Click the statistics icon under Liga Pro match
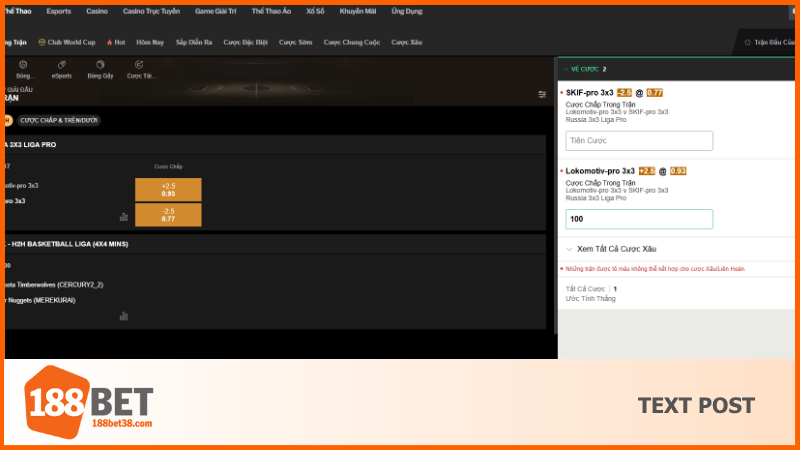The image size is (800, 450). click(124, 216)
